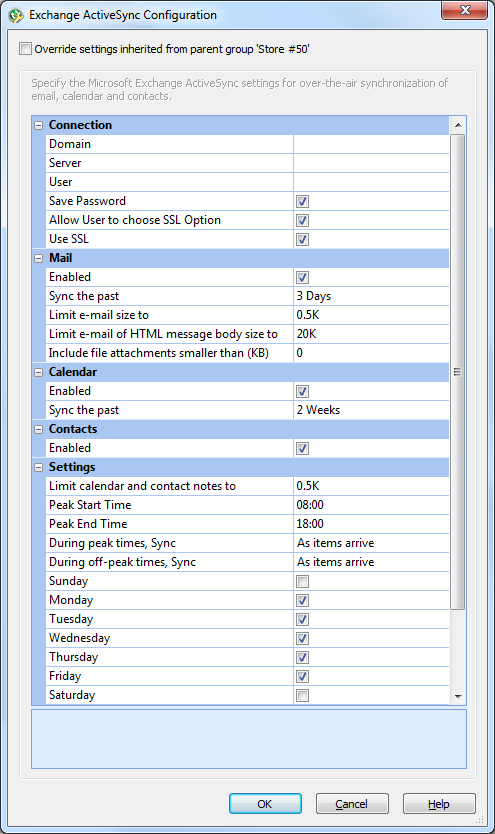Click the window resize grip
This screenshot has width=495, height=834.
pyautogui.click(x=480, y=820)
